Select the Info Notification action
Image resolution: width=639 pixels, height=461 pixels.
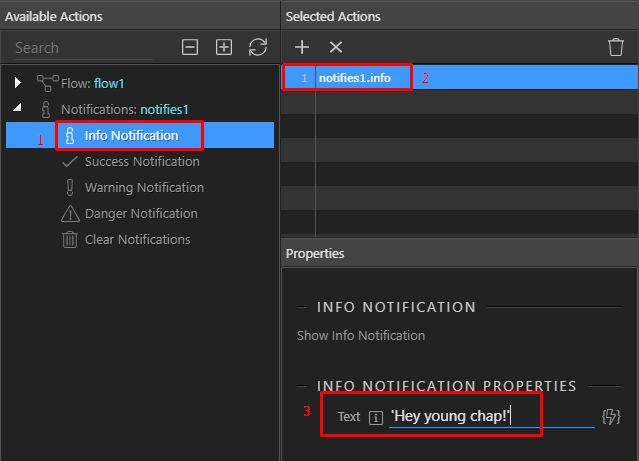140,135
